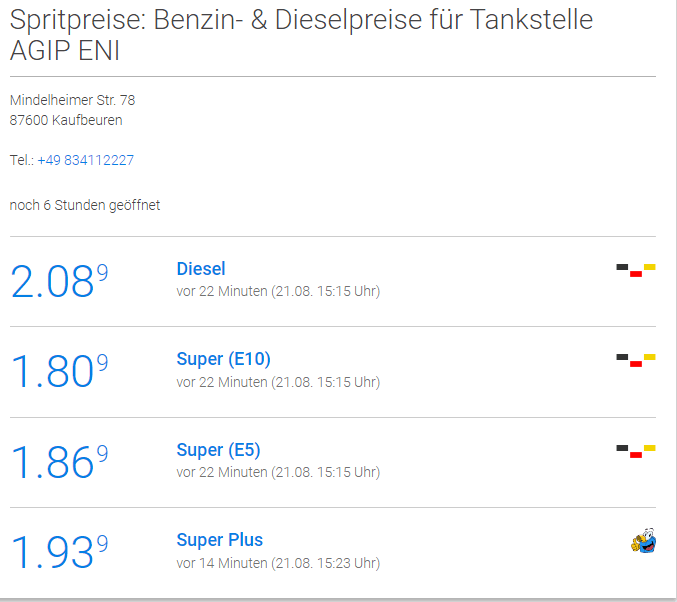Screen dimensions: 677x602
Task: Click the Diesel update time 15:15 Uhr
Action: point(348,291)
